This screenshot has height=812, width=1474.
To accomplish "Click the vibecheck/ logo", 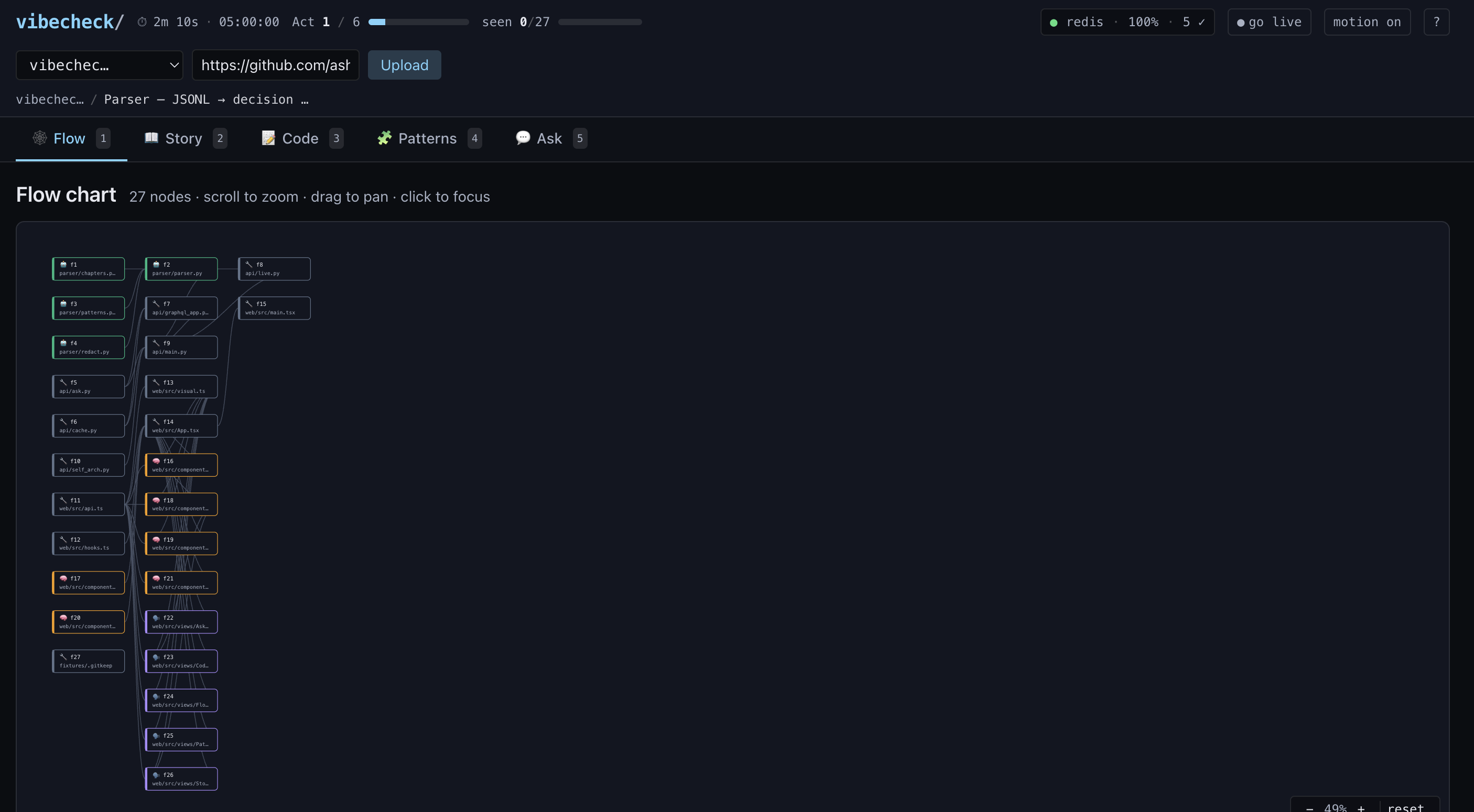I will tap(70, 21).
